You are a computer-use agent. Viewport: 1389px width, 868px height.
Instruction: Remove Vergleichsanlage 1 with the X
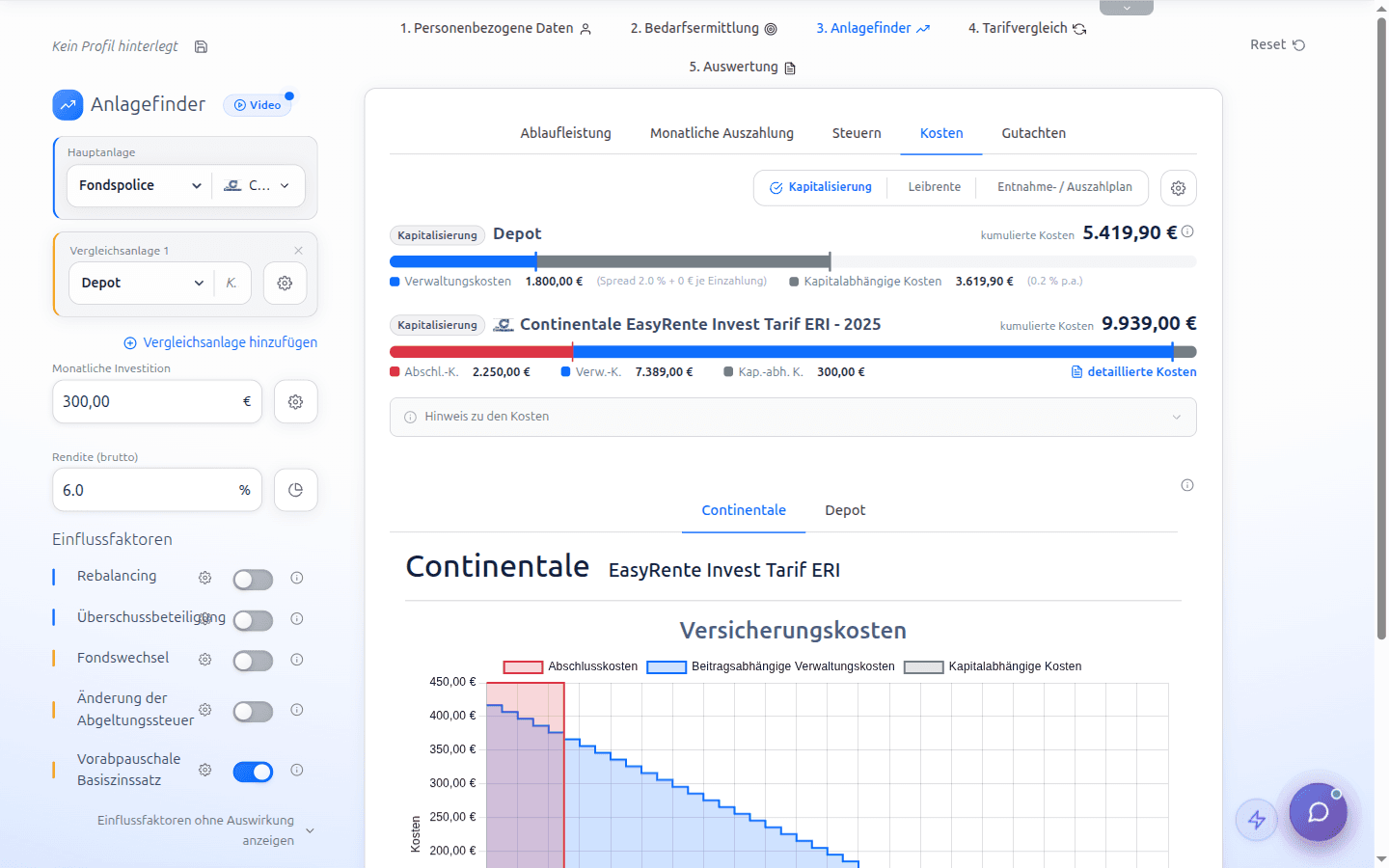298,251
